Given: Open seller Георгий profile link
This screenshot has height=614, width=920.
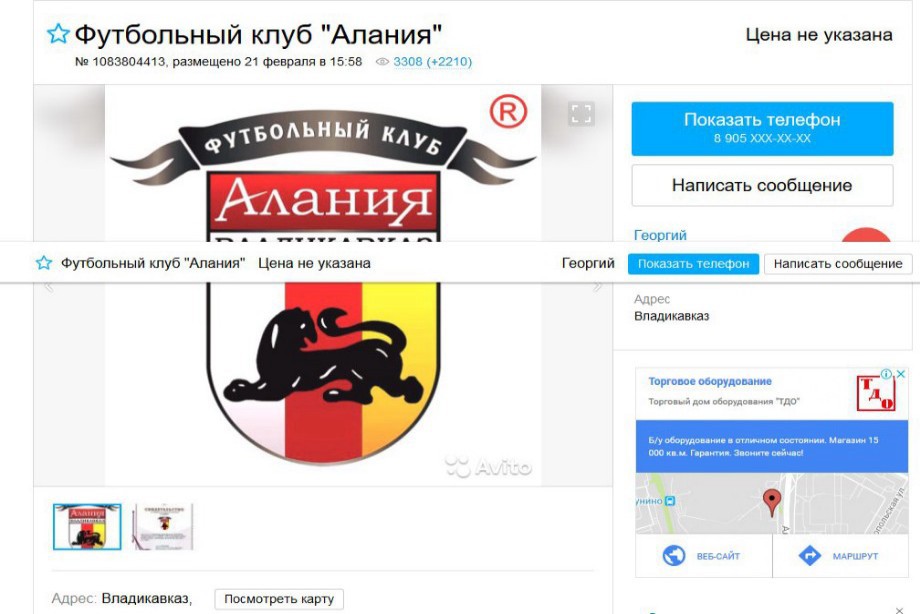Looking at the screenshot, I should point(660,235).
